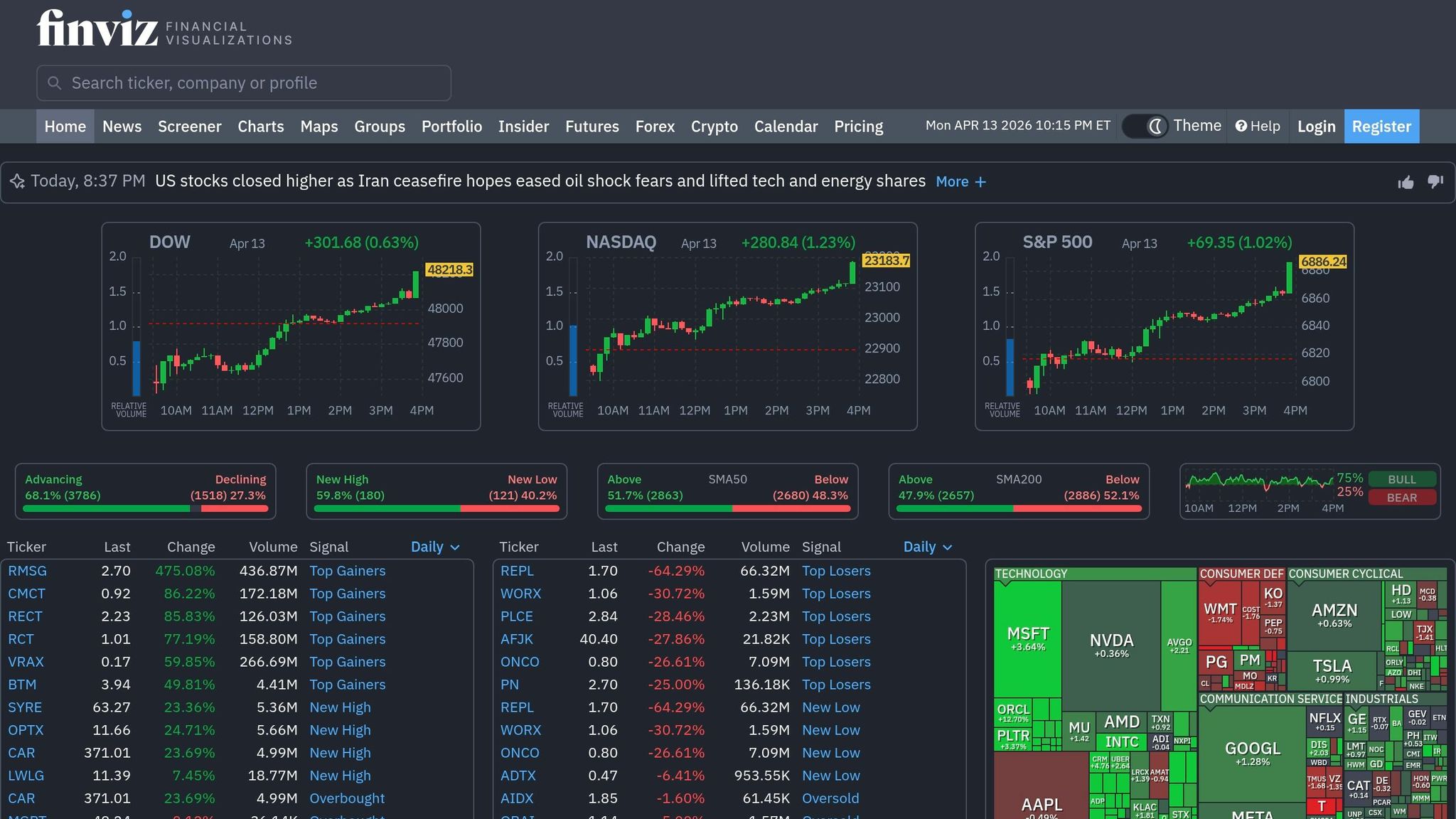1456x819 pixels.
Task: Click the Register button
Action: (x=1381, y=126)
